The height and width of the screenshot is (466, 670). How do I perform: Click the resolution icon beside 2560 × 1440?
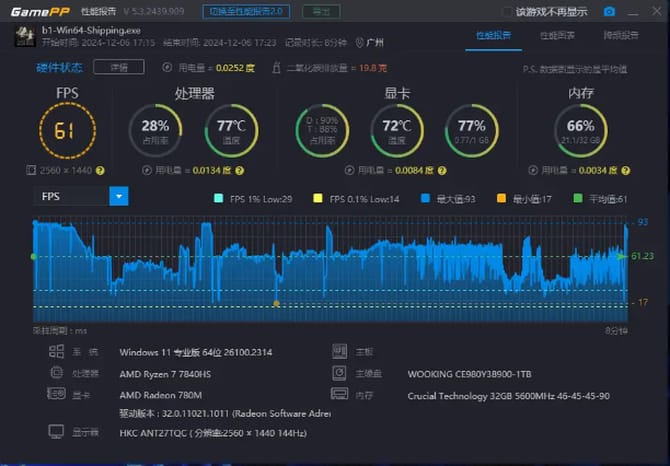click(31, 170)
